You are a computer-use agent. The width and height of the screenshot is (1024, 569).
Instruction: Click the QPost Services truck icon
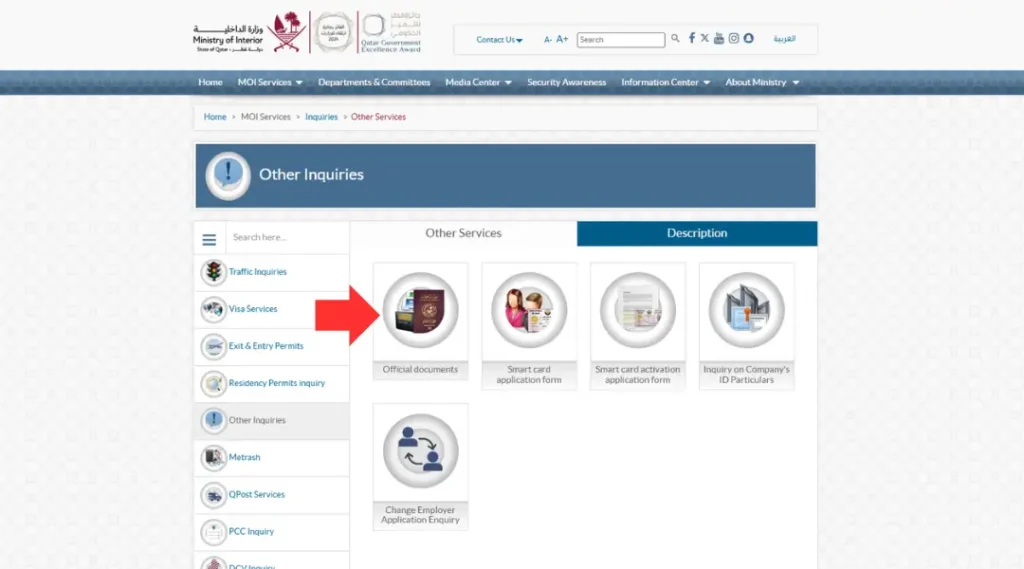pyautogui.click(x=213, y=495)
